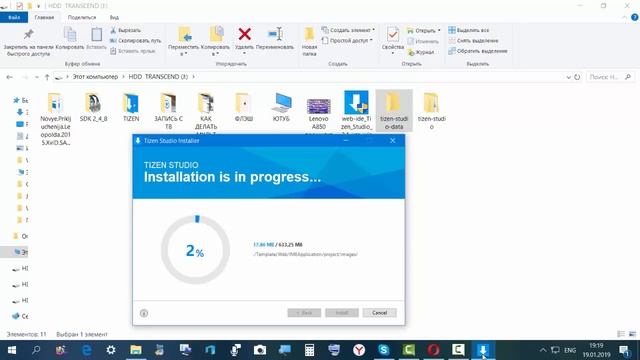This screenshot has width=640, height=360.
Task: Open the Открыть dropdown in the ribbon
Action: pyautogui.click(x=424, y=31)
